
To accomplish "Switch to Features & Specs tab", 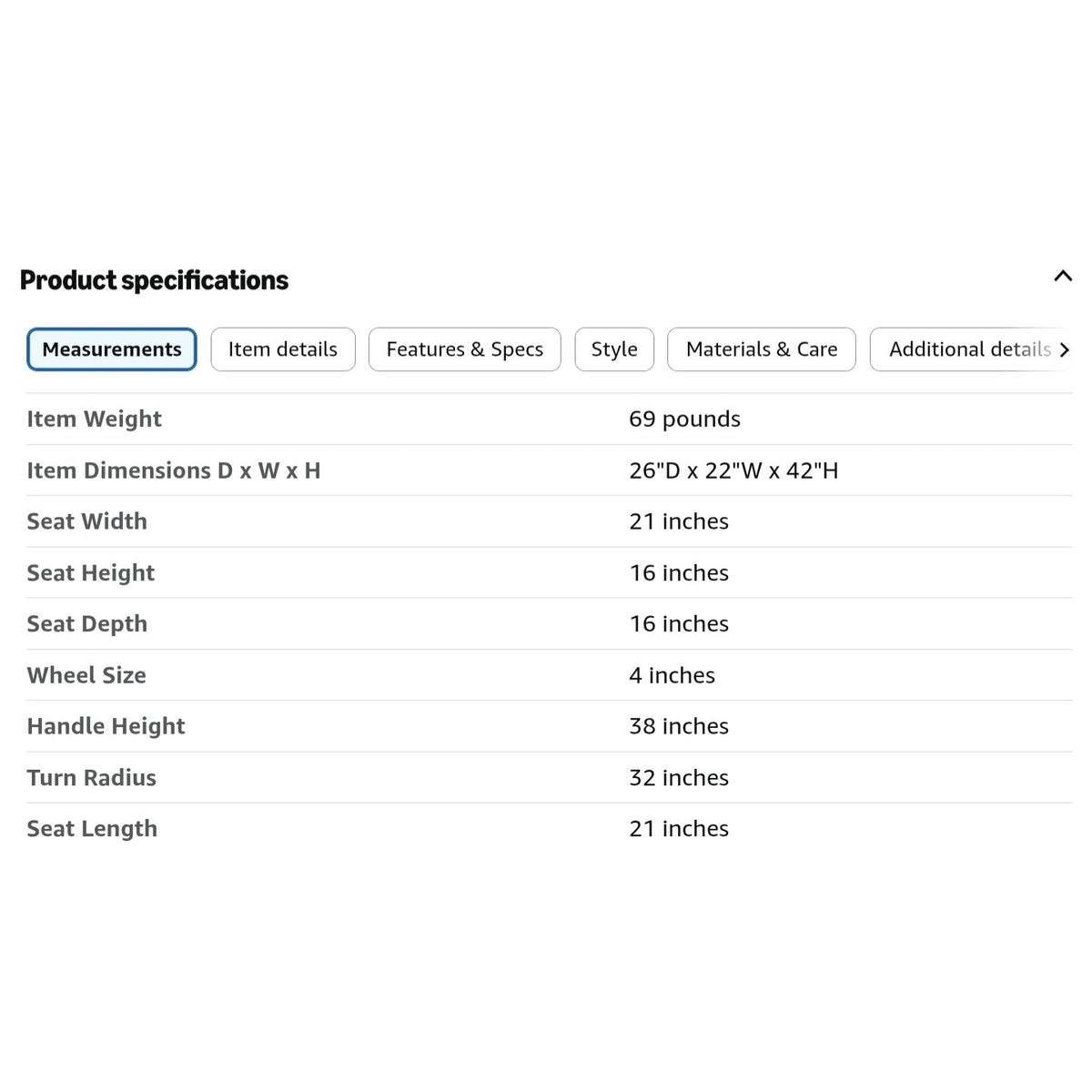I will (x=465, y=349).
